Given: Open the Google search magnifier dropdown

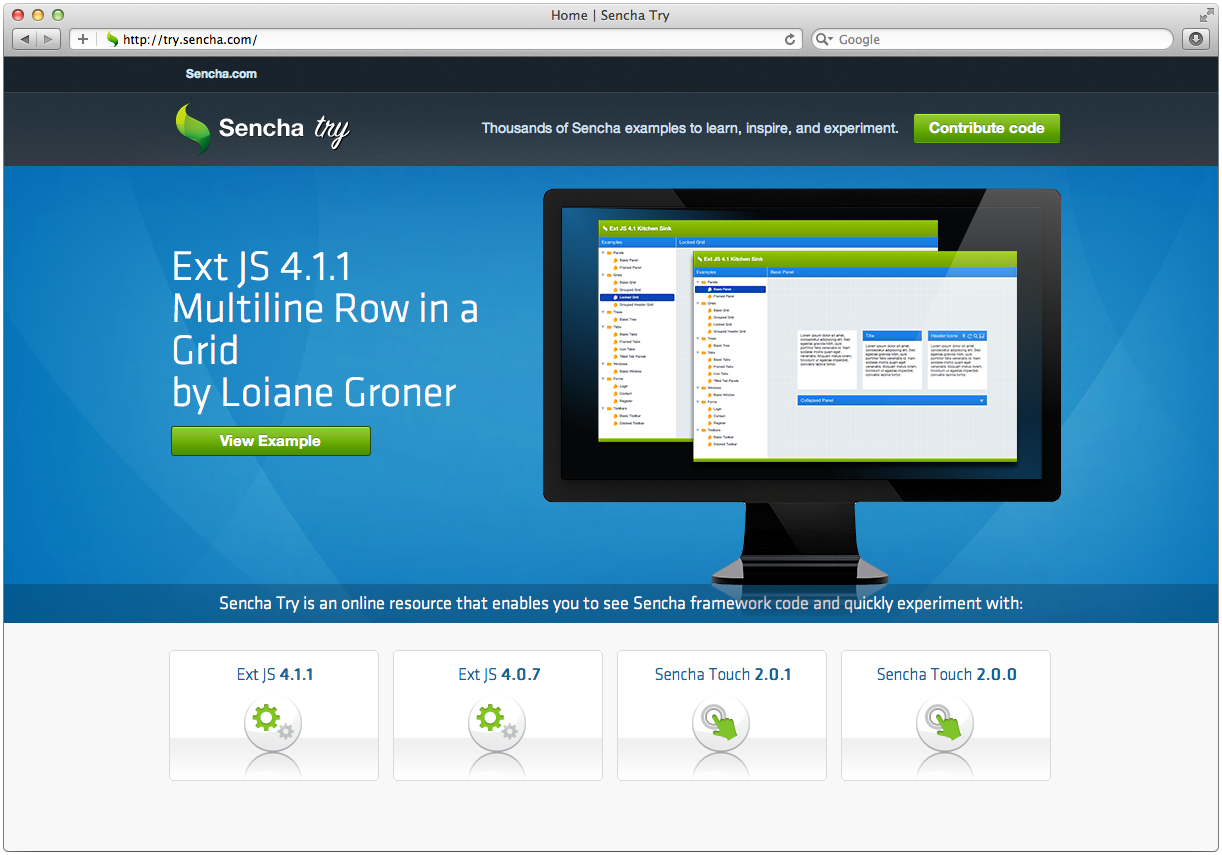Looking at the screenshot, I should coord(825,39).
